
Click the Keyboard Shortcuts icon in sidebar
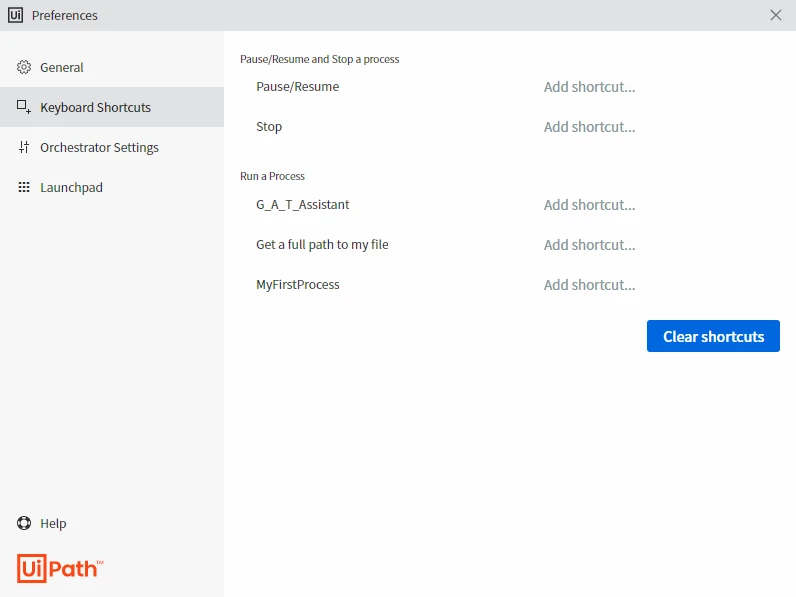click(24, 107)
